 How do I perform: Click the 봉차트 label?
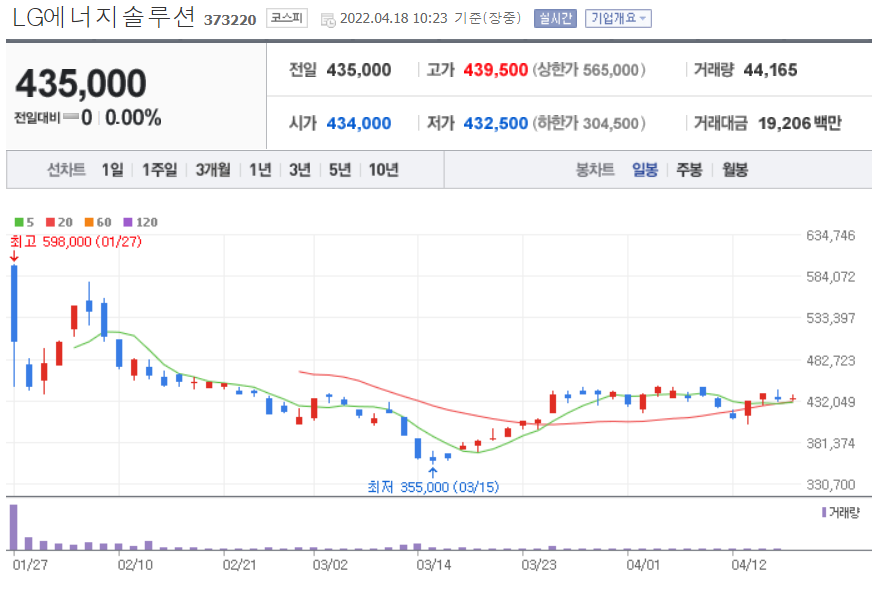595,169
